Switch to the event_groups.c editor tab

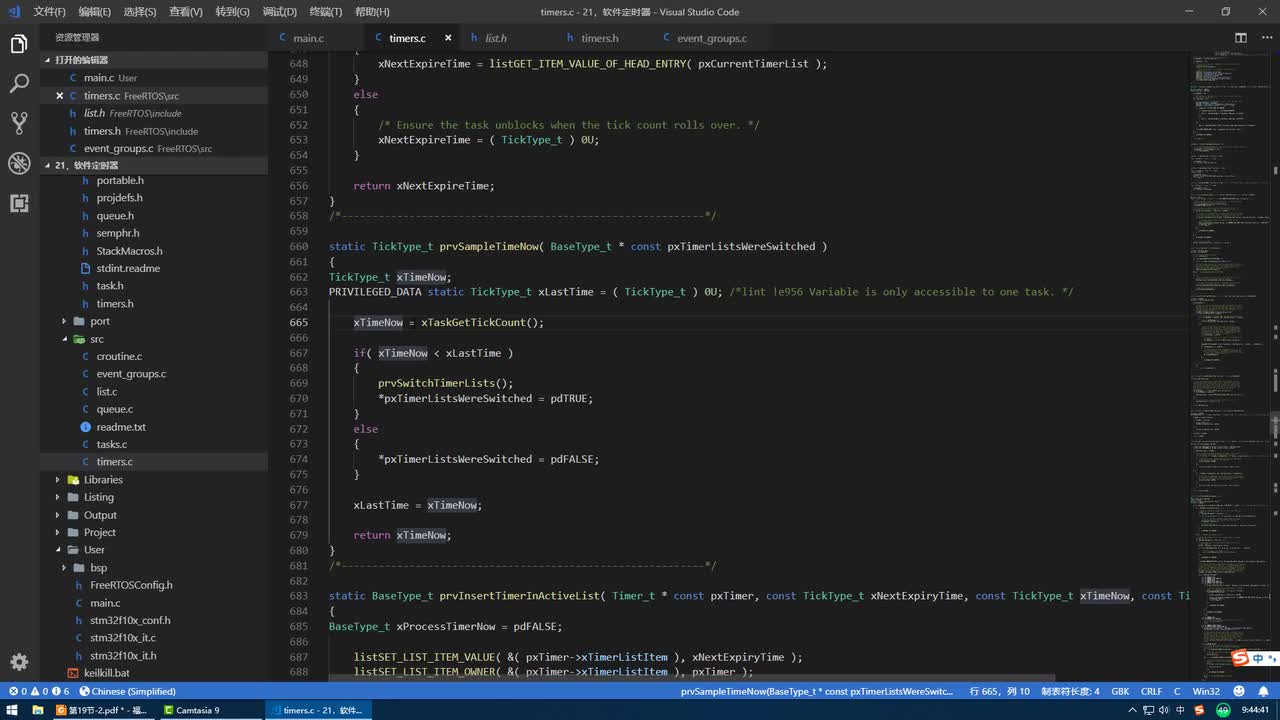point(711,38)
